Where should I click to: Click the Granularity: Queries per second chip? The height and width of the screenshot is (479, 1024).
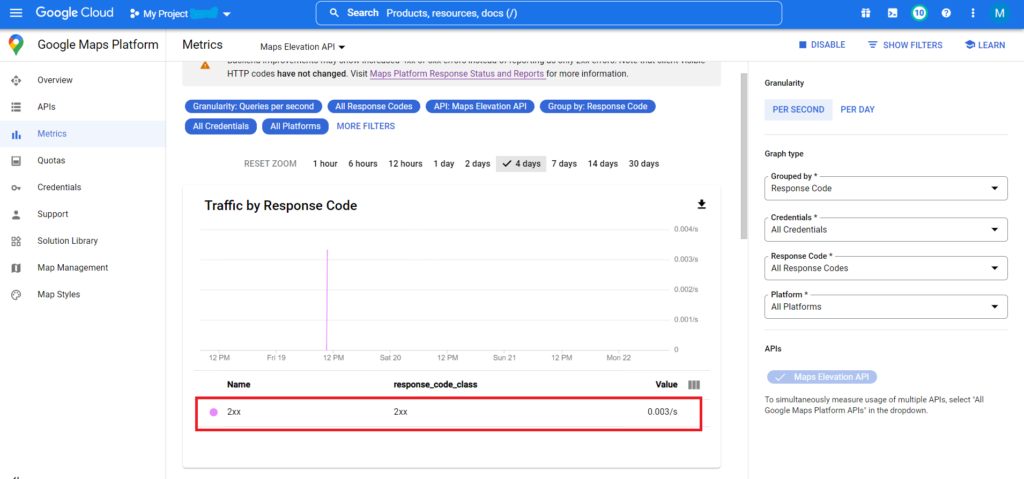coord(254,107)
